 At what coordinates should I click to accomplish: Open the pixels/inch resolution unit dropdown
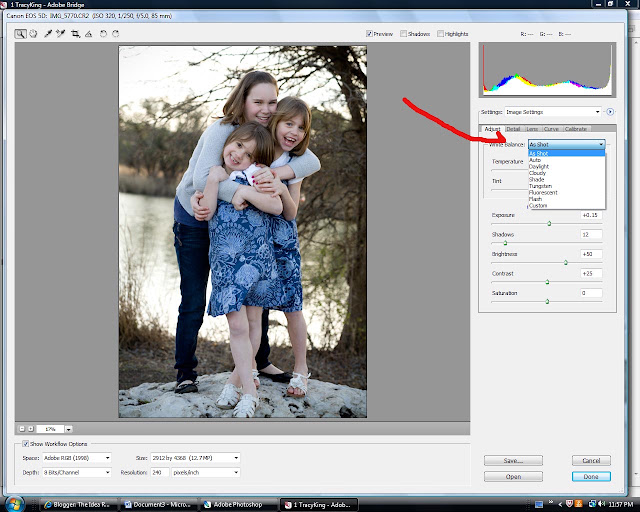(x=206, y=472)
